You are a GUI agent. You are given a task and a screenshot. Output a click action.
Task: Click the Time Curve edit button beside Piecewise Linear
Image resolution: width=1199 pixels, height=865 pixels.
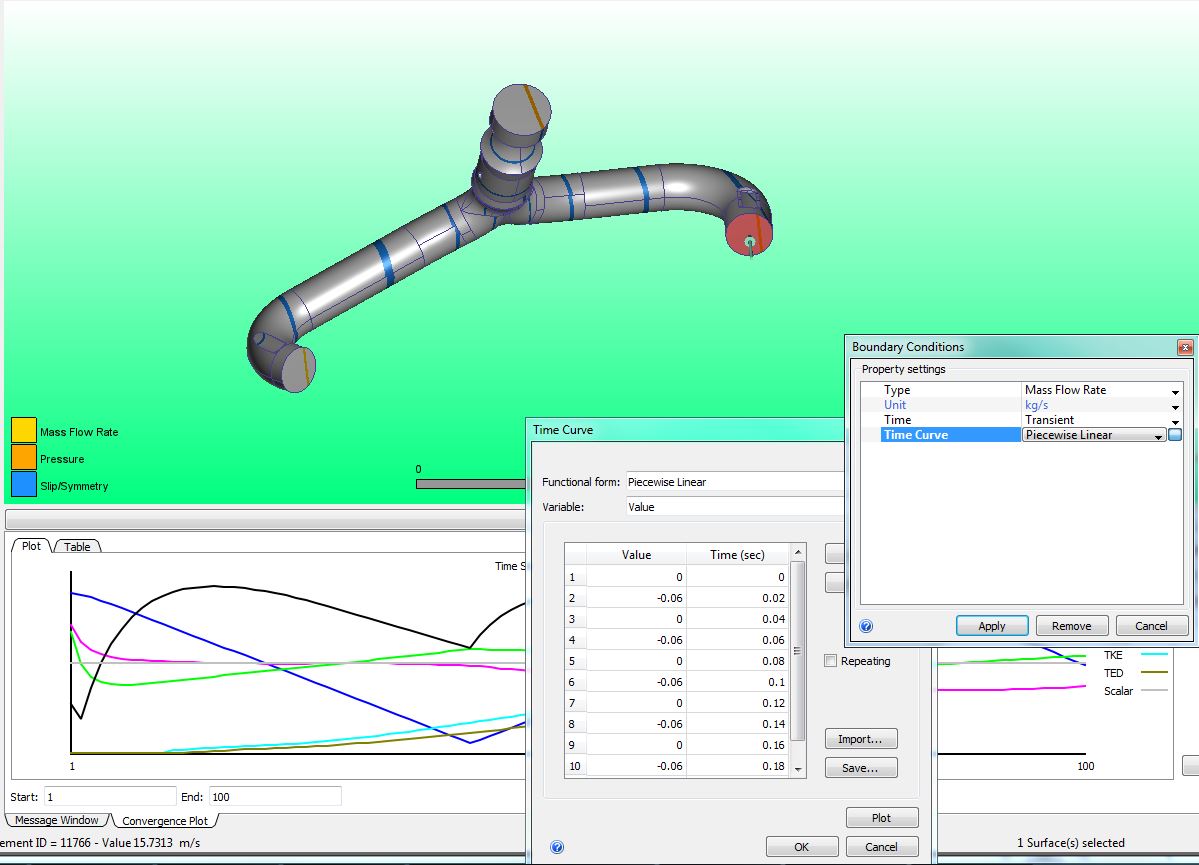click(1175, 434)
